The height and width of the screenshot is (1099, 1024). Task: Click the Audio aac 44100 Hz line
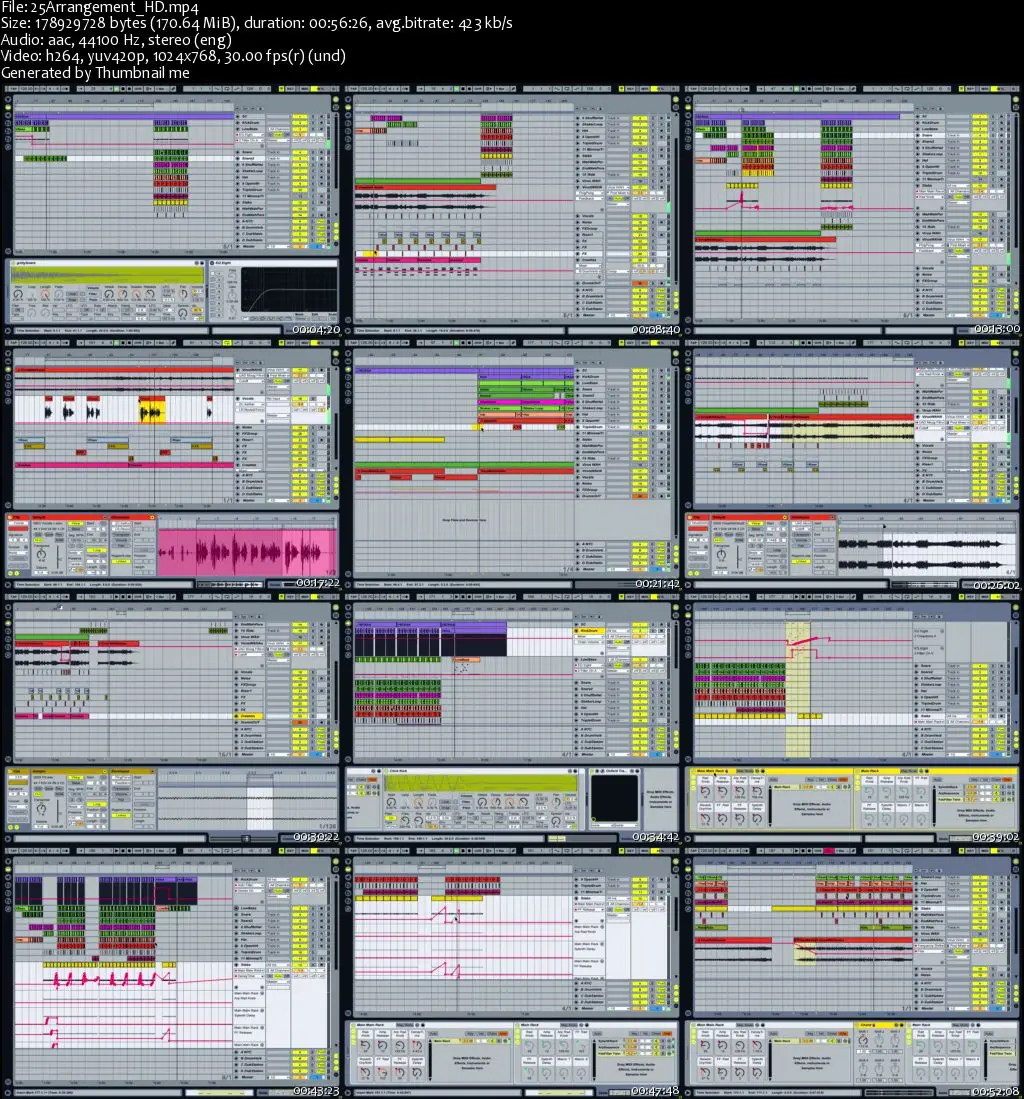pos(116,39)
